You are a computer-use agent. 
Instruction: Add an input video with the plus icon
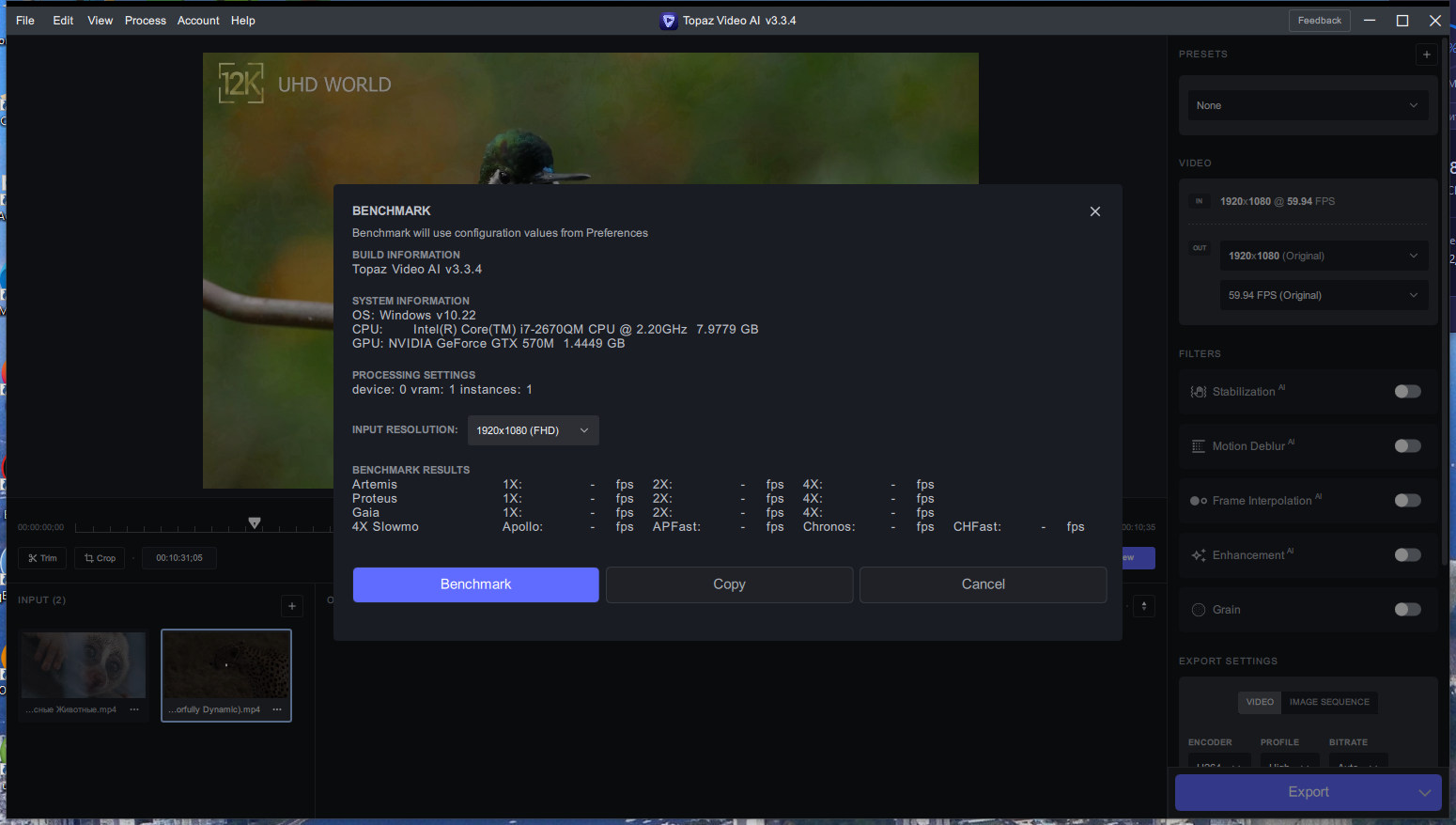292,606
